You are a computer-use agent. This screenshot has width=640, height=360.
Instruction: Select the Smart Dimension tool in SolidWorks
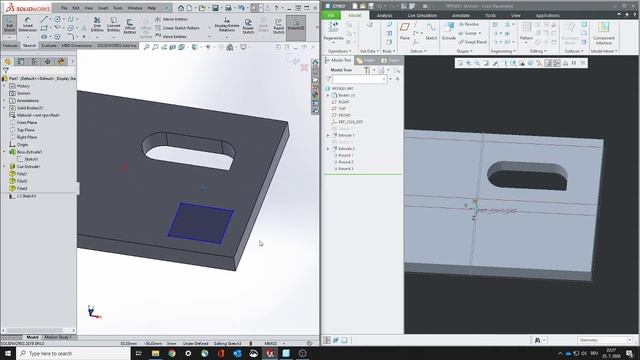pos(28,25)
